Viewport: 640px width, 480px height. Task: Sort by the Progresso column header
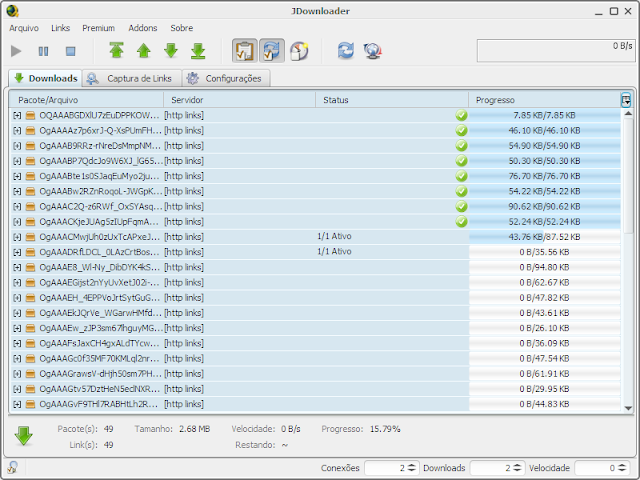pyautogui.click(x=544, y=100)
